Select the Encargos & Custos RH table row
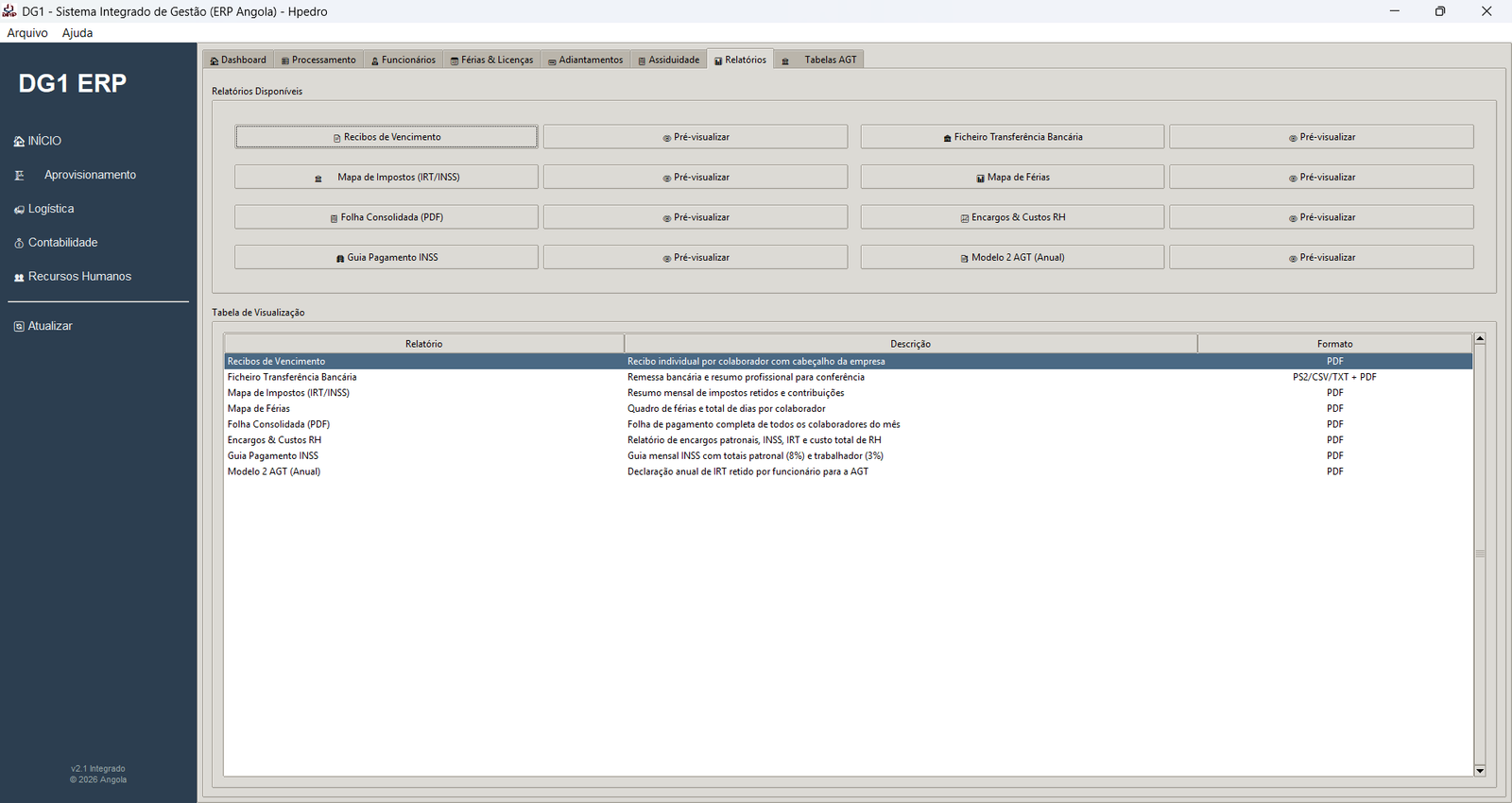This screenshot has width=1512, height=803. click(x=848, y=440)
